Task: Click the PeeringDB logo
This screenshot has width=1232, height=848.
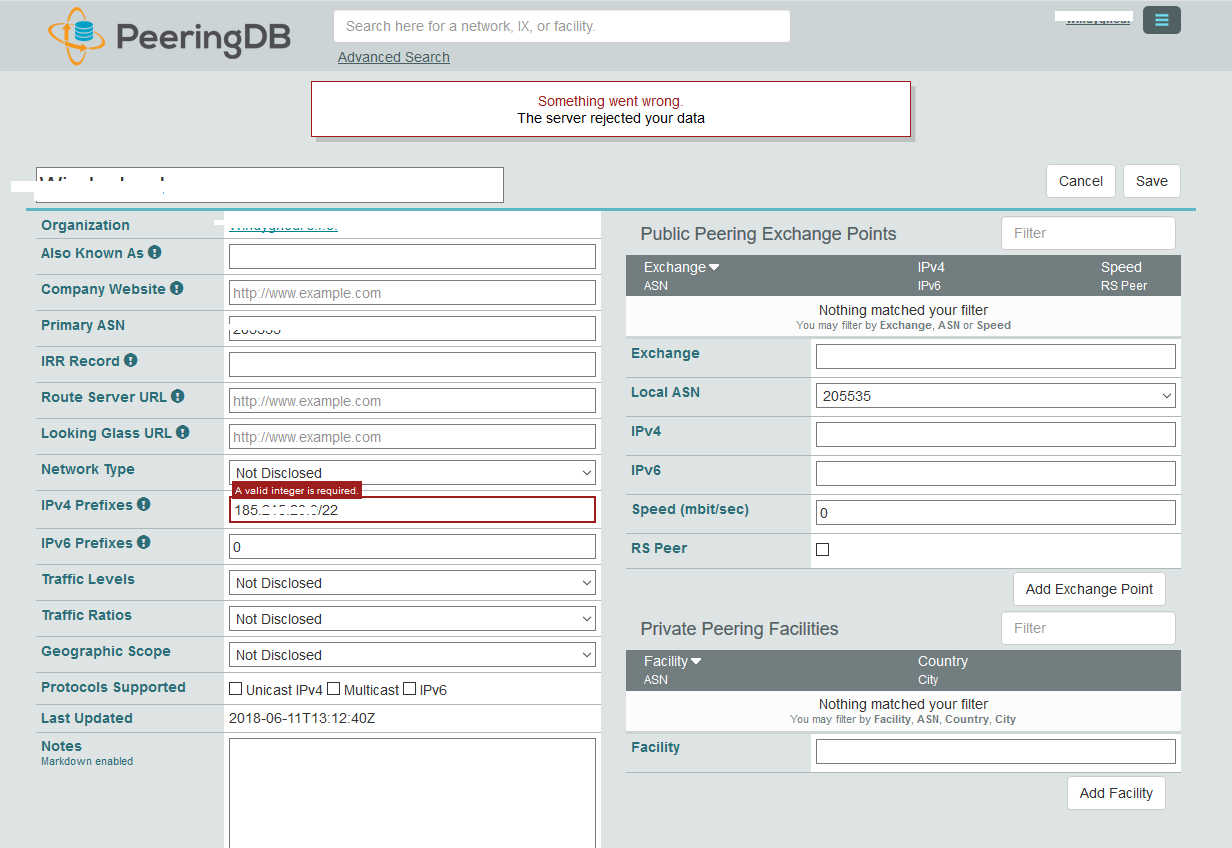Action: 169,37
